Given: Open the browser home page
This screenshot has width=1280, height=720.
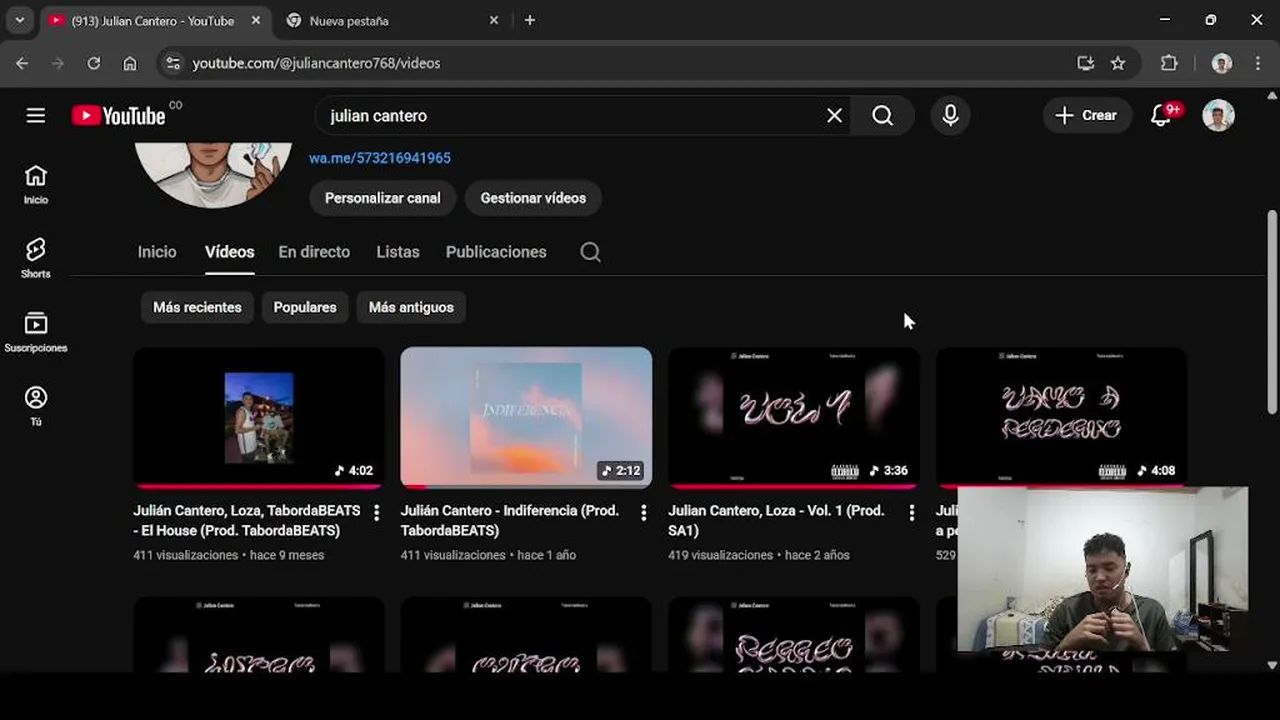Looking at the screenshot, I should (130, 63).
